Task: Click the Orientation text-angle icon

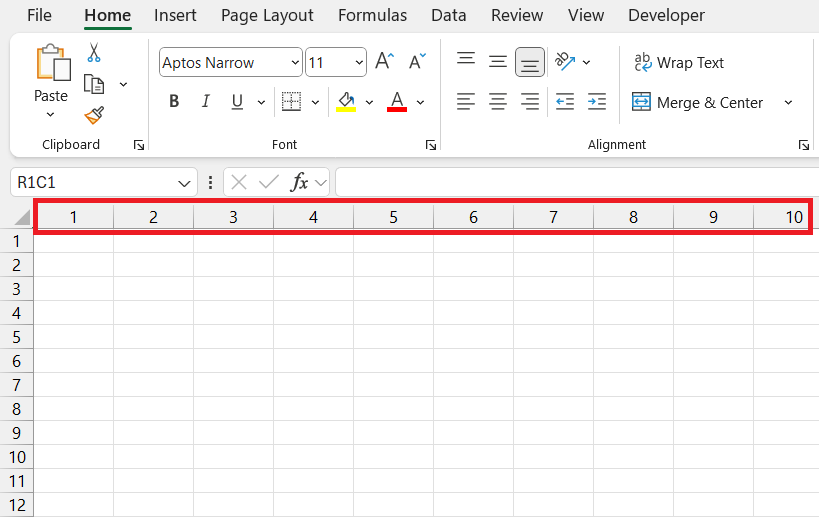Action: (565, 62)
